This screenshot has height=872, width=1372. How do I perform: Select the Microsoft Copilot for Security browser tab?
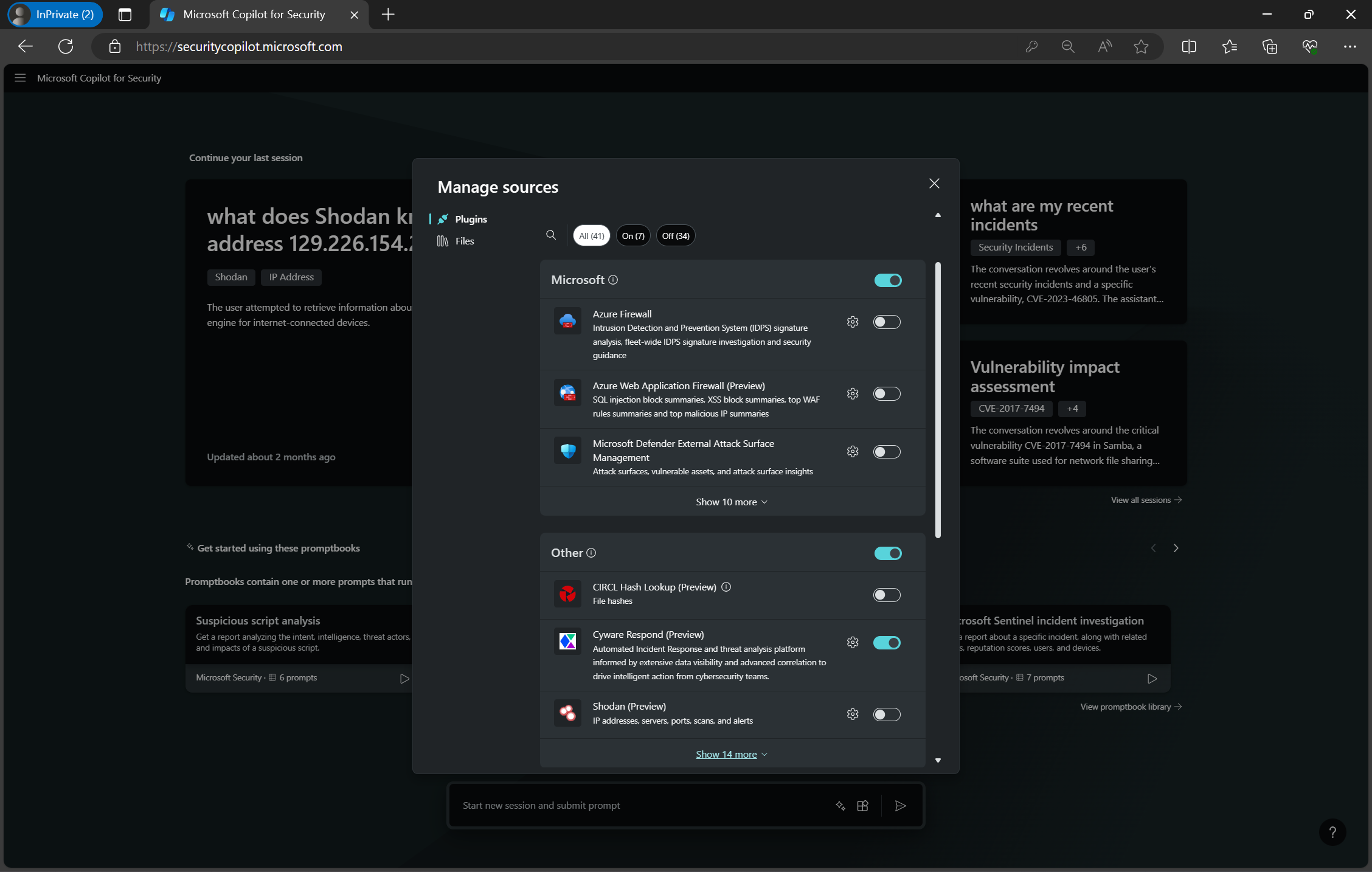252,14
